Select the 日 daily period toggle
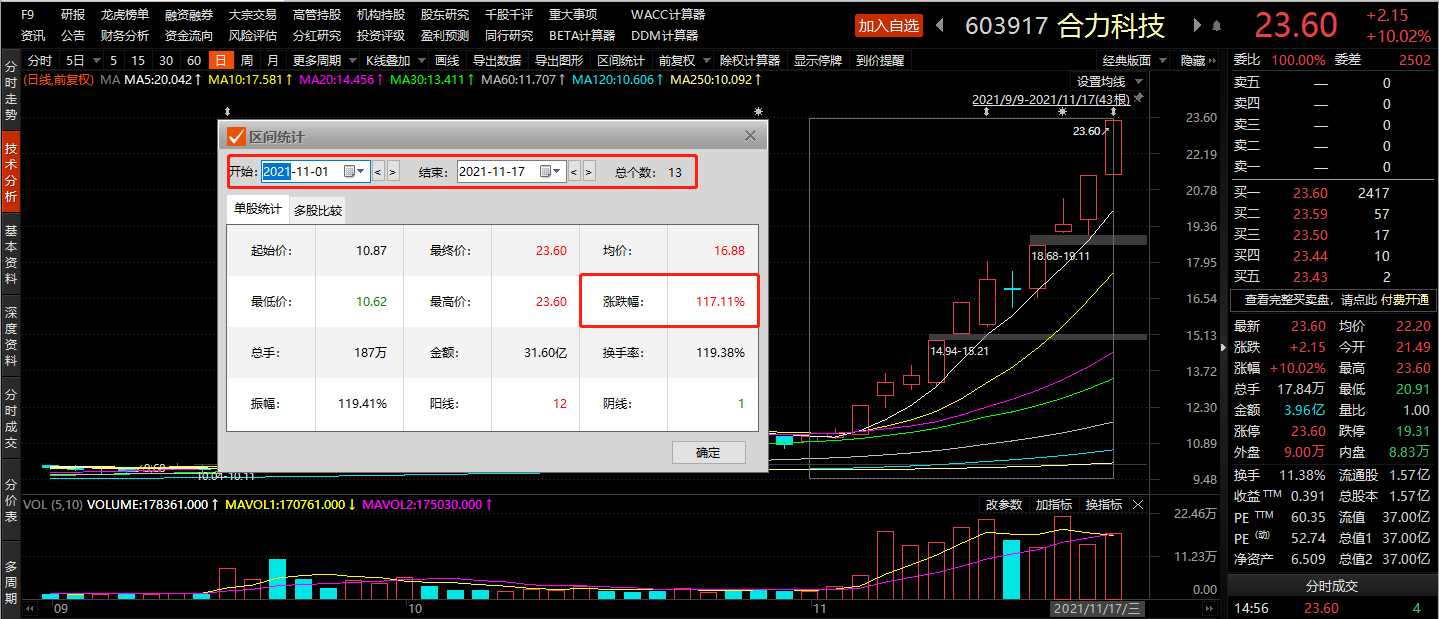The image size is (1439, 619). point(219,61)
